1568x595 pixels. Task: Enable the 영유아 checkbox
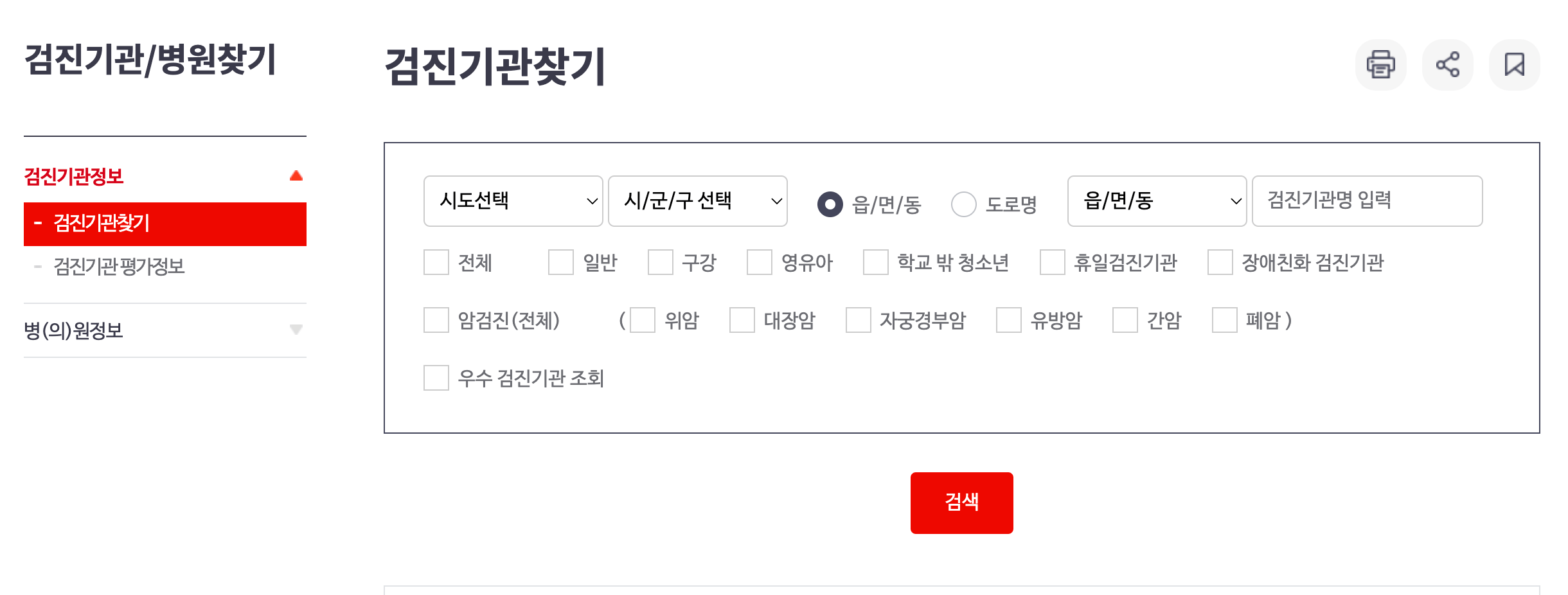click(x=762, y=262)
